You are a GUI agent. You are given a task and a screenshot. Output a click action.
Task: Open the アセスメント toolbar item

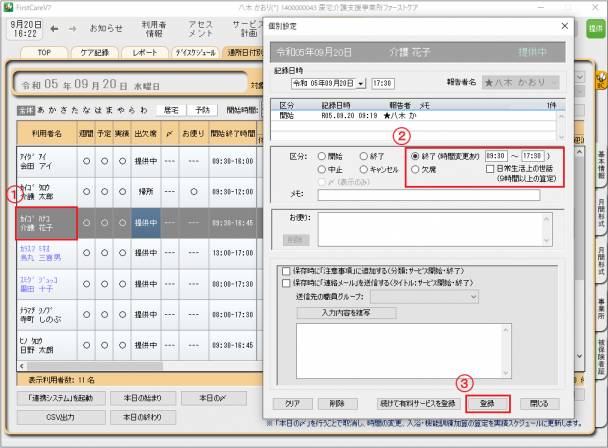click(200, 28)
